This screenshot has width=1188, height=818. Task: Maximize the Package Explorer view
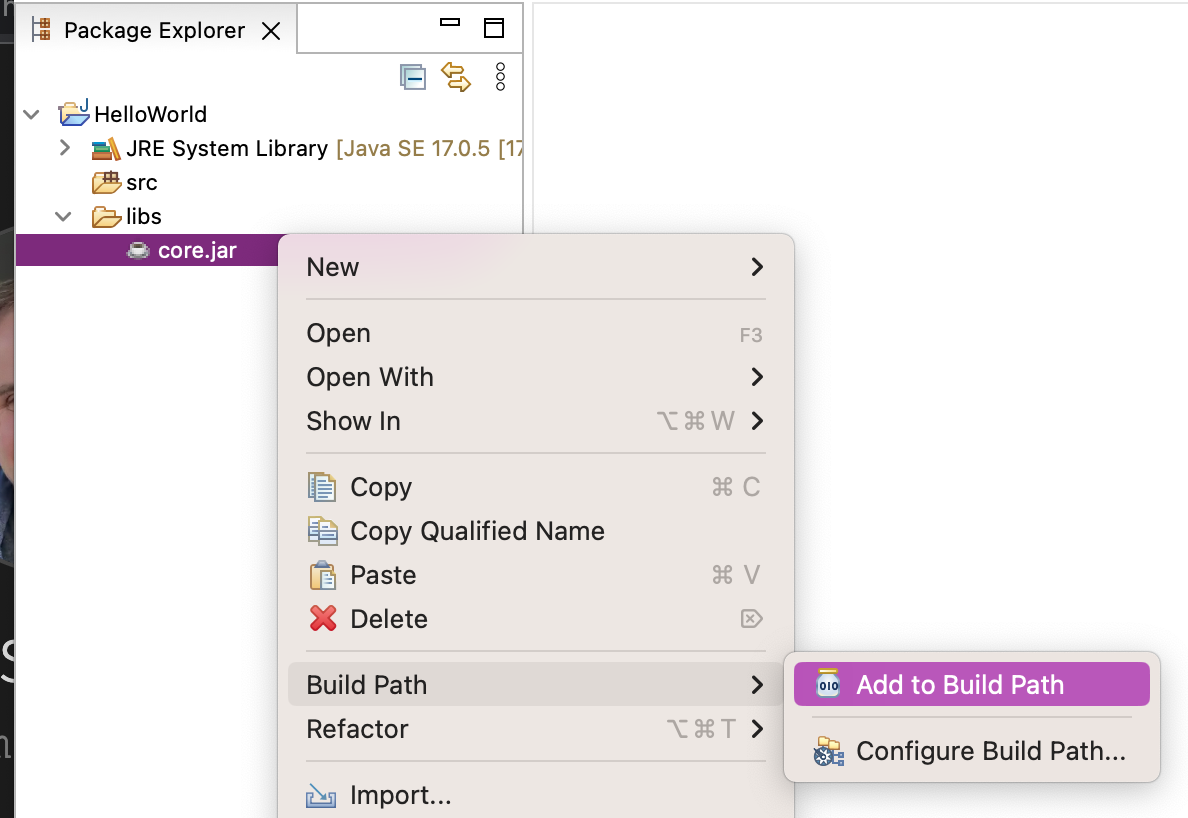point(493,27)
